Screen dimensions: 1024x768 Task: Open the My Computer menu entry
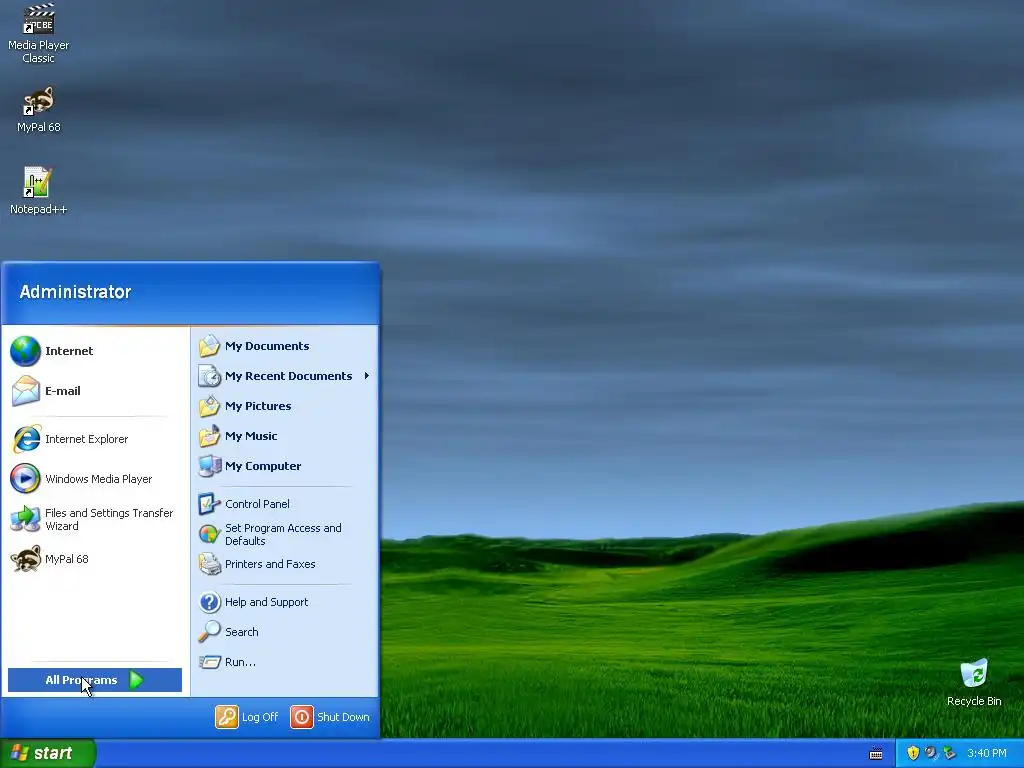tap(284, 466)
